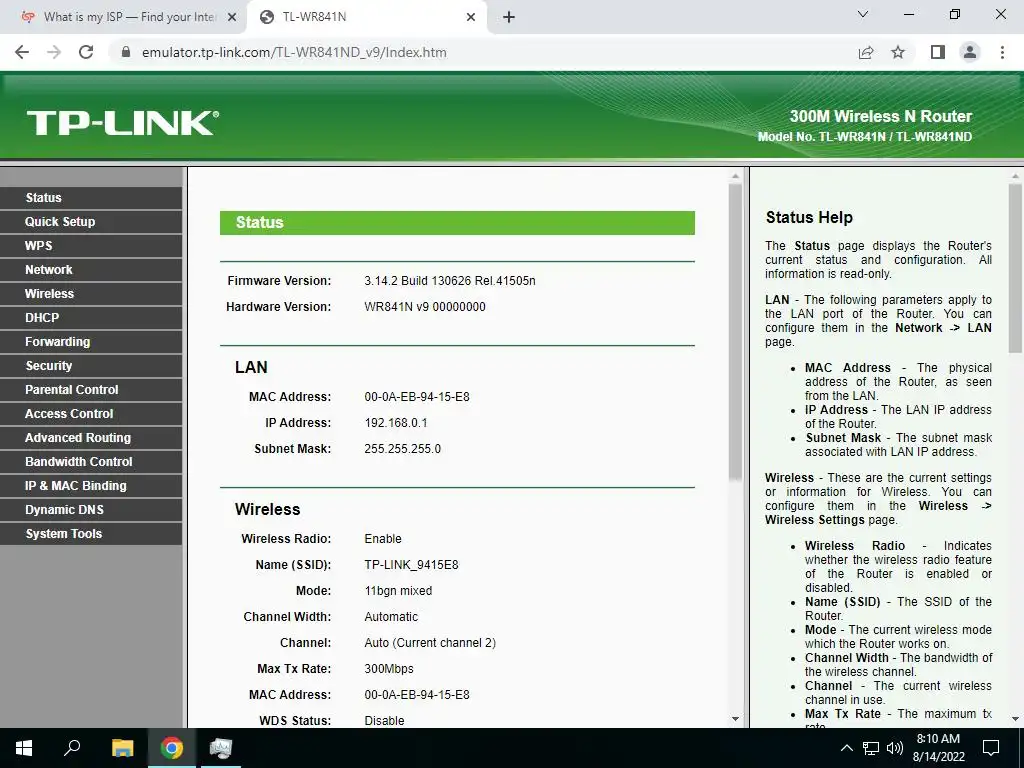The width and height of the screenshot is (1024, 768).
Task: Click hardware version WR841N v9 value
Action: [424, 307]
